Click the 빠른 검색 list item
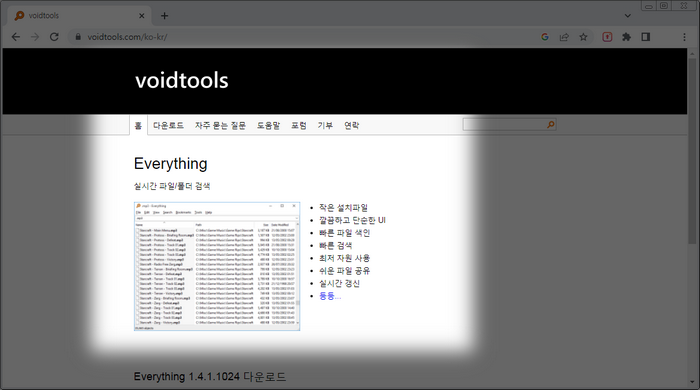 (335, 245)
